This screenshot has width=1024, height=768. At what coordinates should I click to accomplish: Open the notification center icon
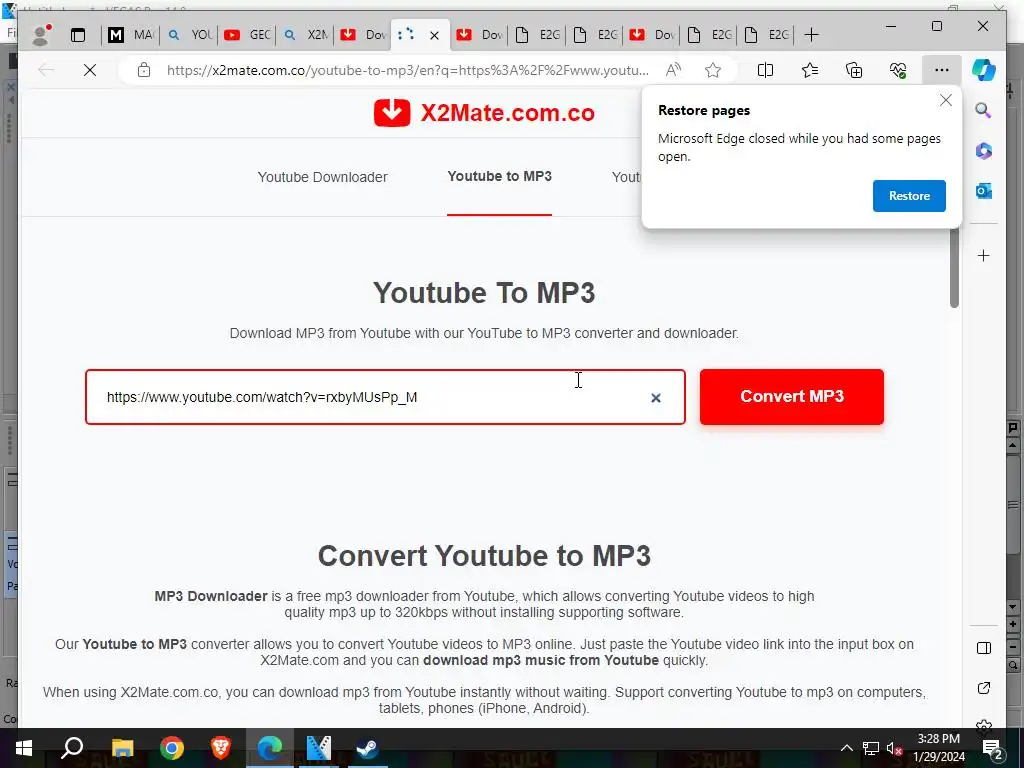point(992,748)
